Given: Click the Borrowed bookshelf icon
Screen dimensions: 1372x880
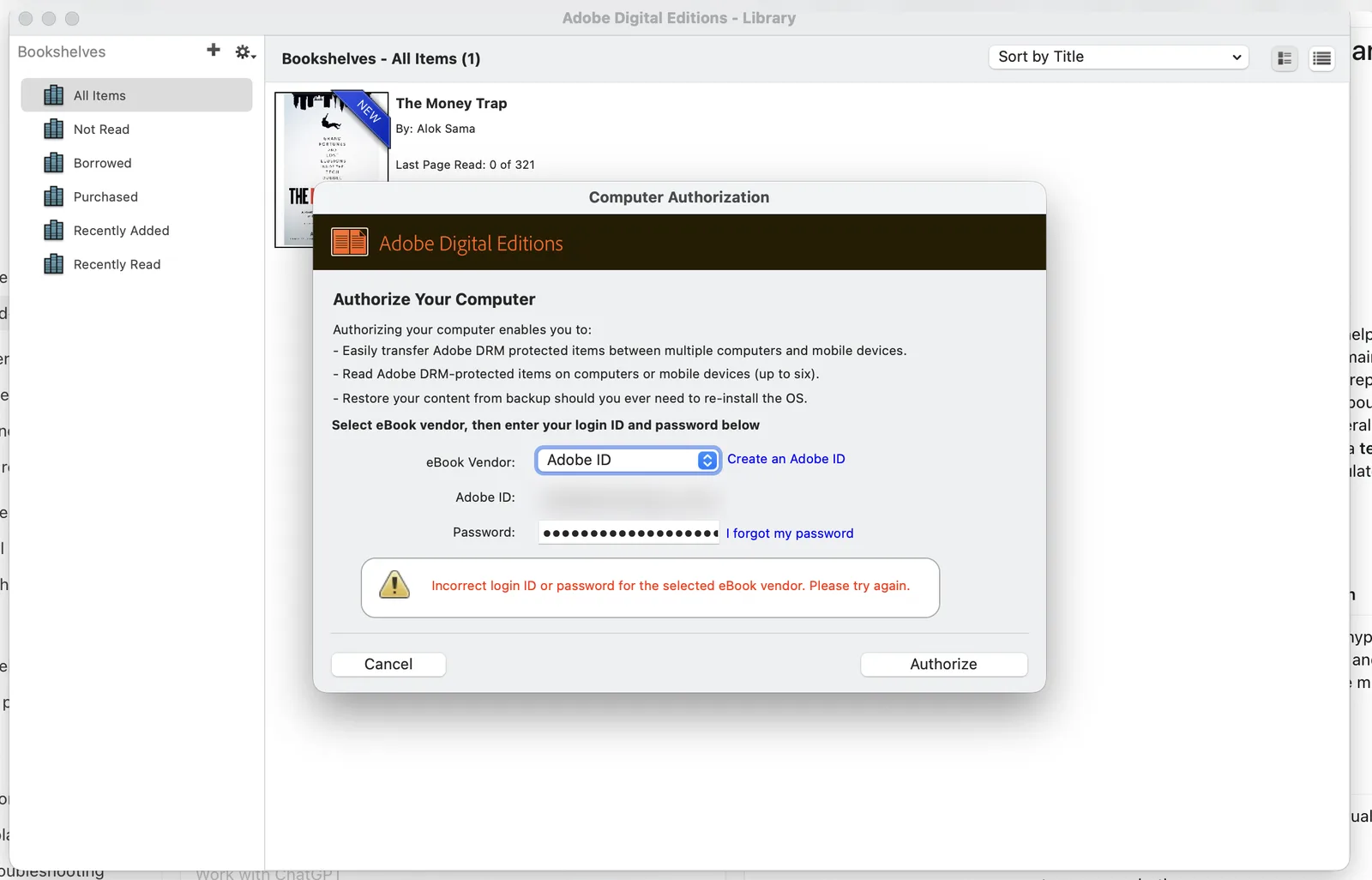Looking at the screenshot, I should tap(53, 162).
